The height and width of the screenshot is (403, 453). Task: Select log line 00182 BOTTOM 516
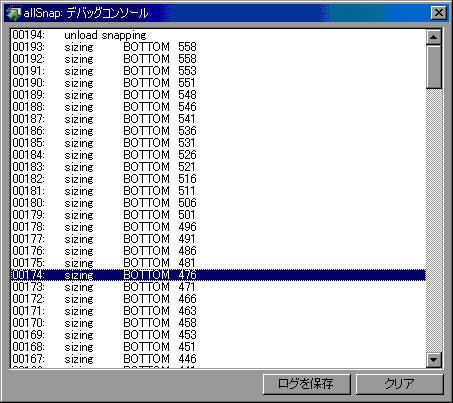click(x=218, y=179)
